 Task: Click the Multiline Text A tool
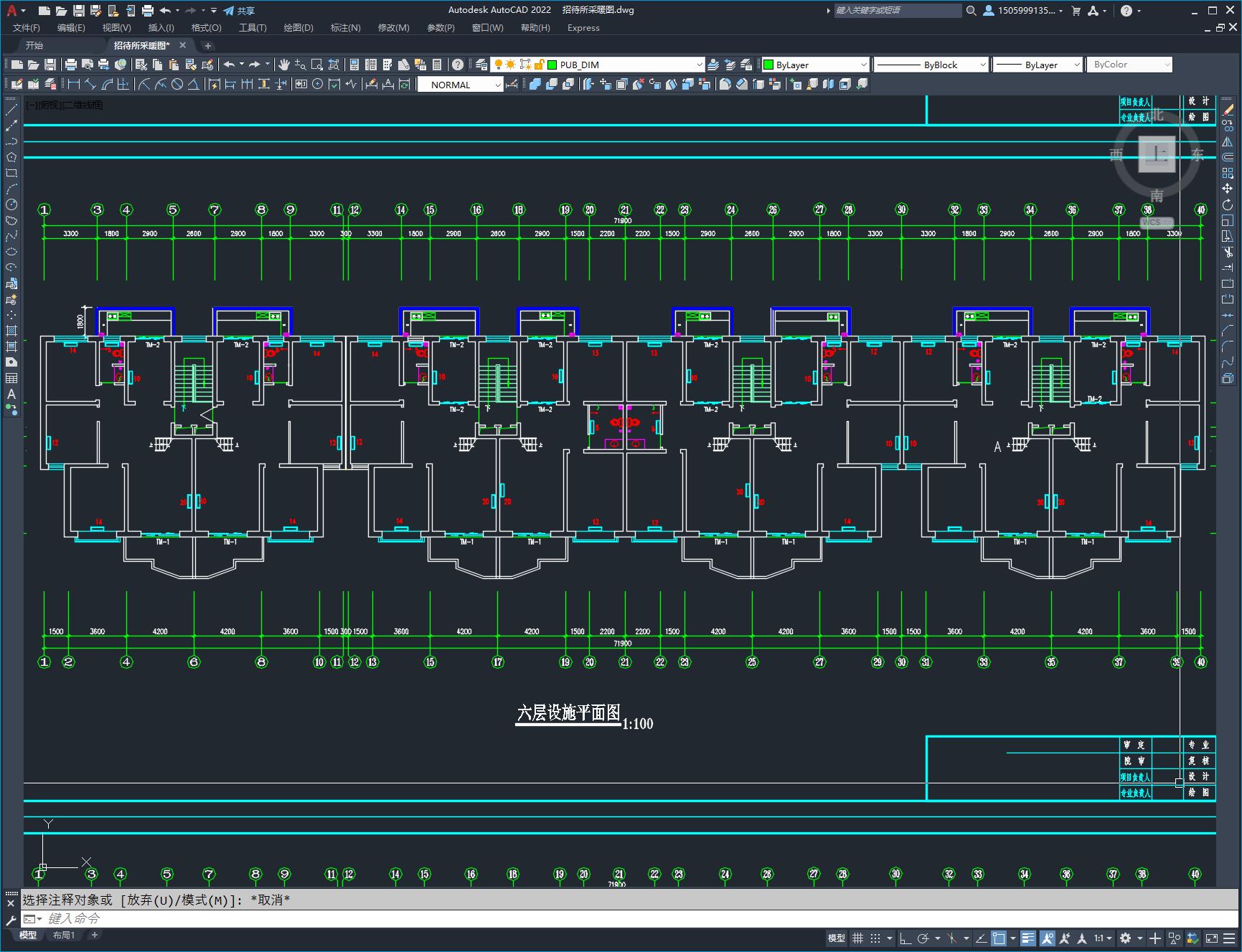[x=11, y=394]
